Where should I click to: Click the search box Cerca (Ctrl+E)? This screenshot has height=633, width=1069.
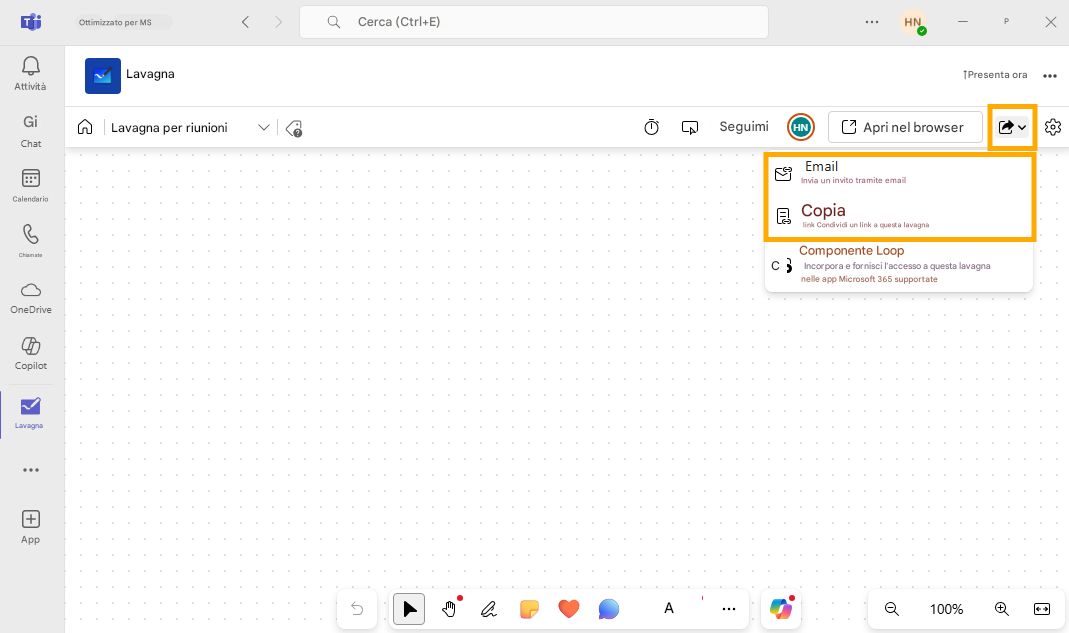pos(534,22)
